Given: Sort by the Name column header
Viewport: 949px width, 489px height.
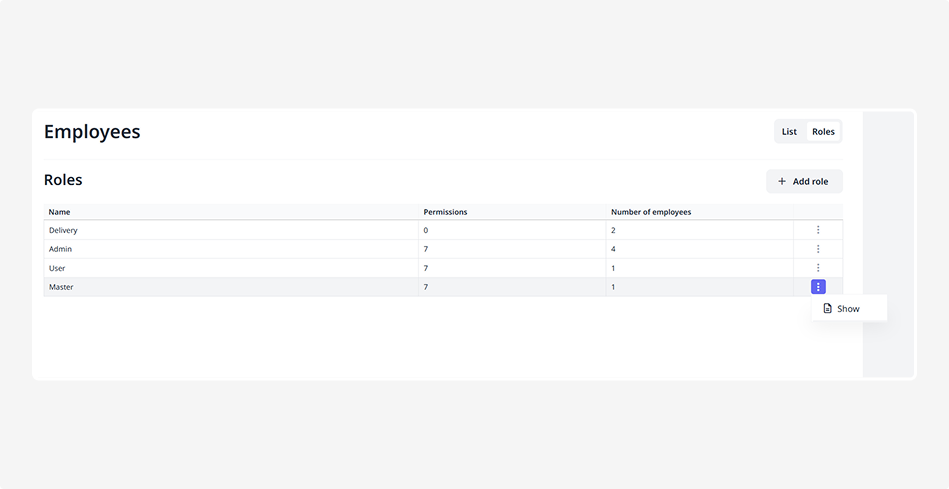Looking at the screenshot, I should [60, 212].
